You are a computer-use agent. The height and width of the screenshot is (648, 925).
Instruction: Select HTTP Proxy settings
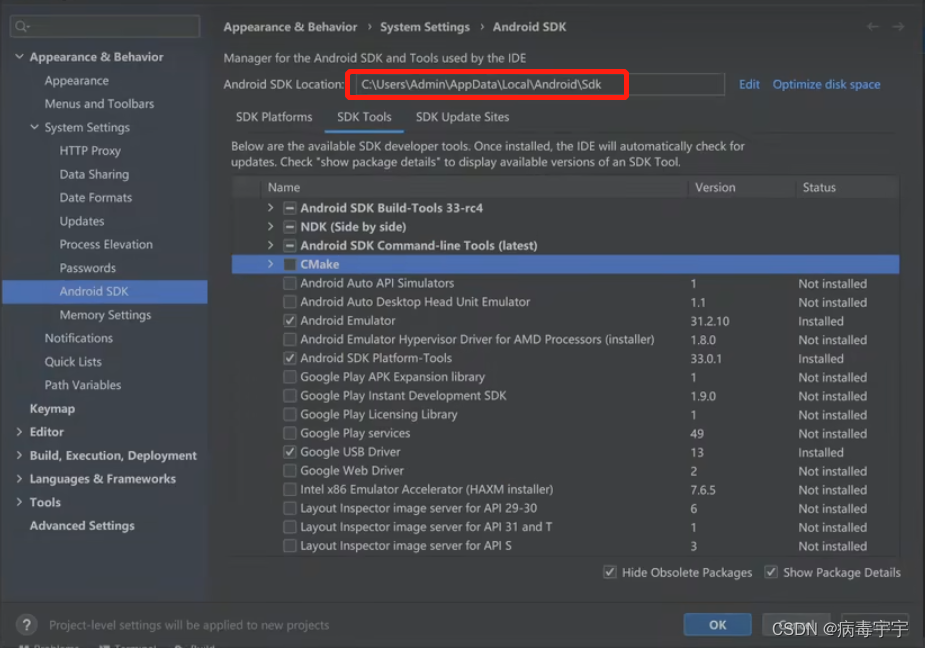(x=90, y=150)
